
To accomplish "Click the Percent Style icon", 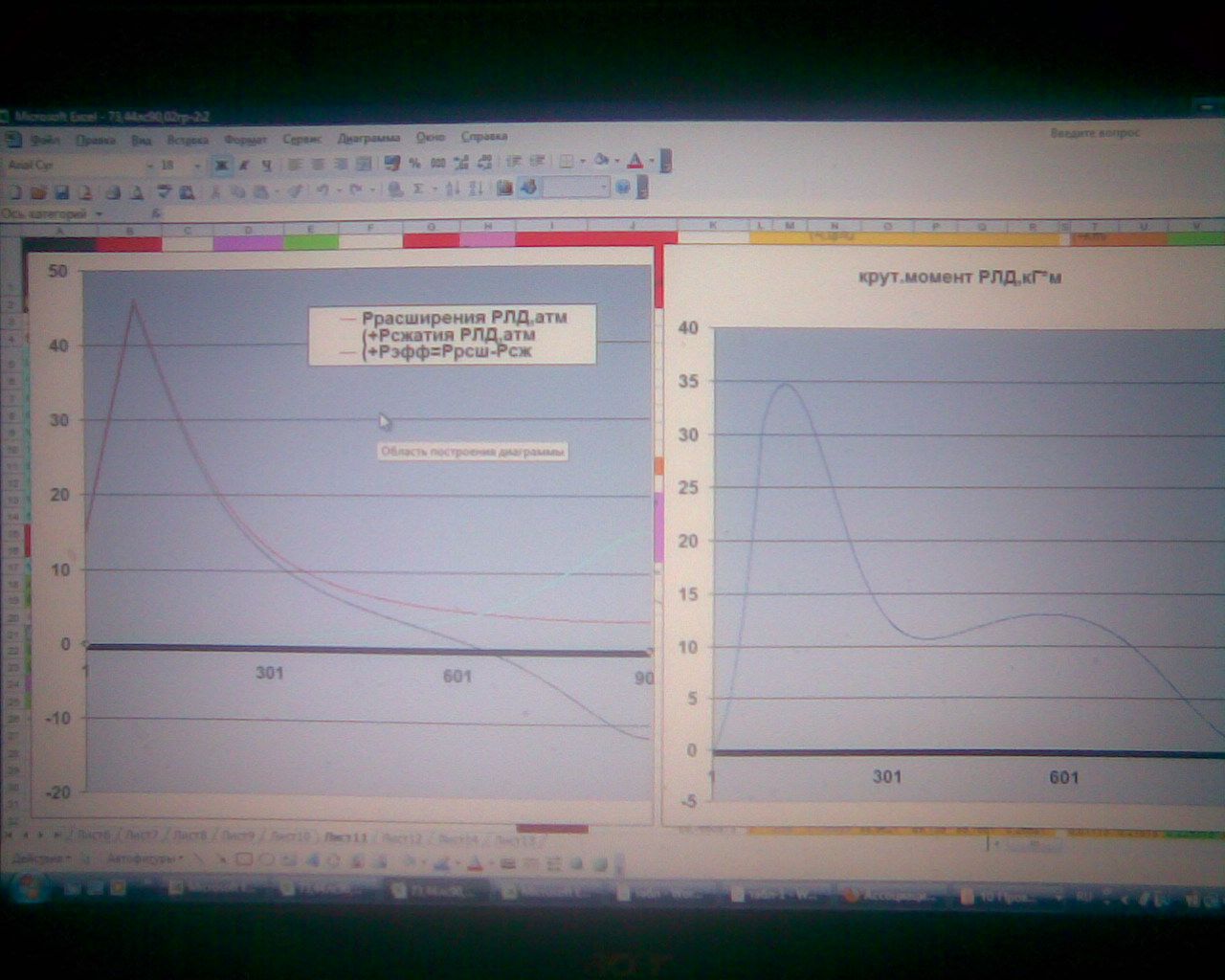I will click(x=414, y=164).
